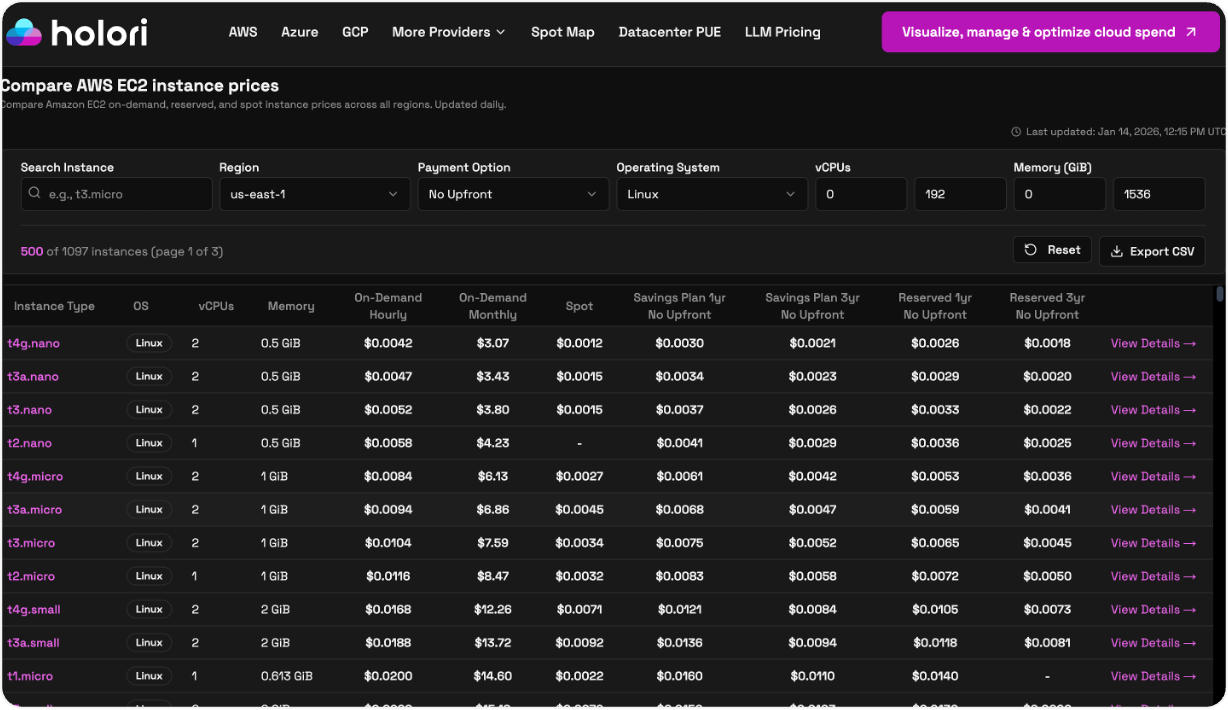Open the Spot Map page
The height and width of the screenshot is (710, 1228).
tap(562, 31)
